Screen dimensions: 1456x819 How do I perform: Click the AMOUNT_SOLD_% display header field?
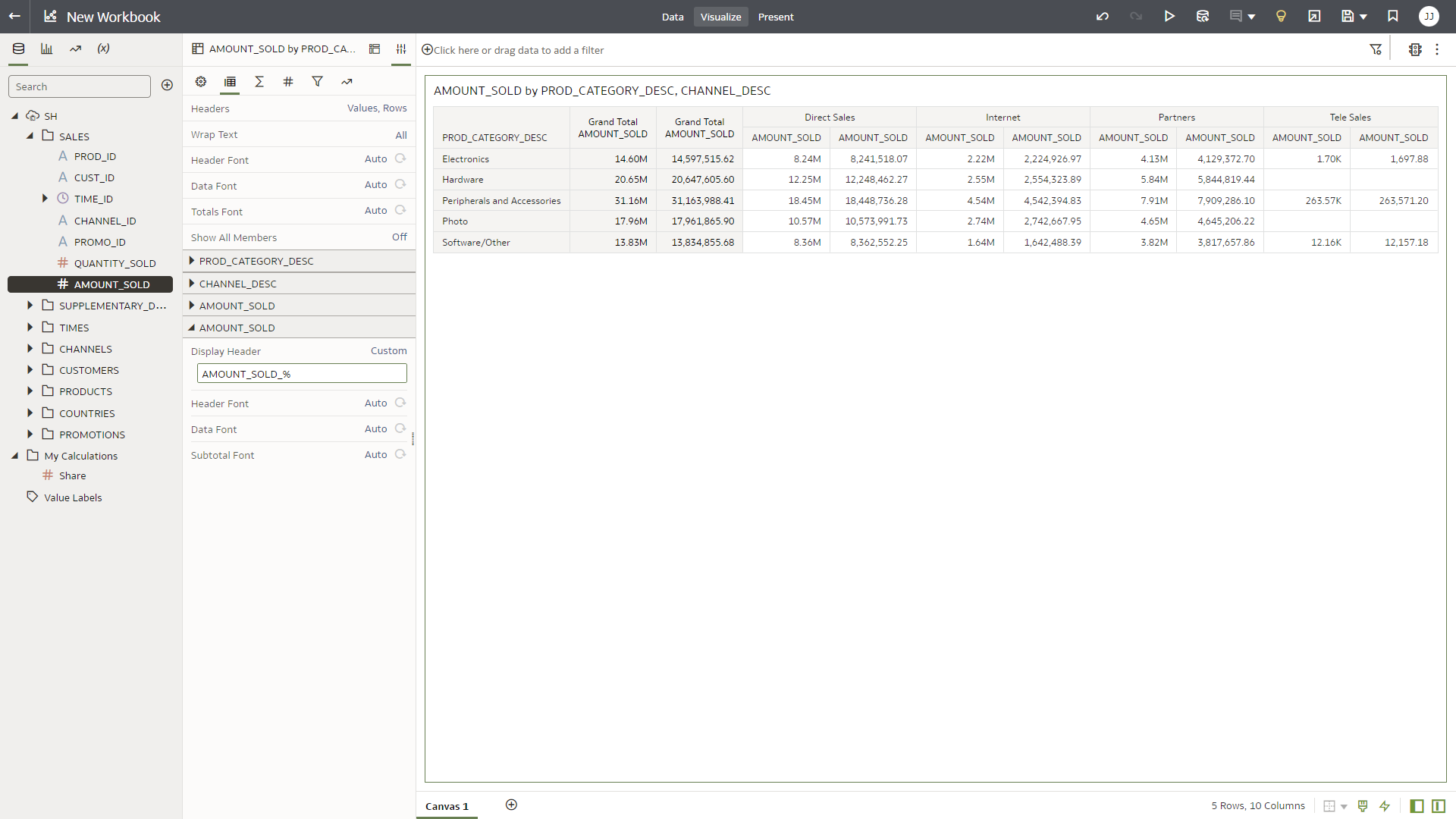point(302,374)
